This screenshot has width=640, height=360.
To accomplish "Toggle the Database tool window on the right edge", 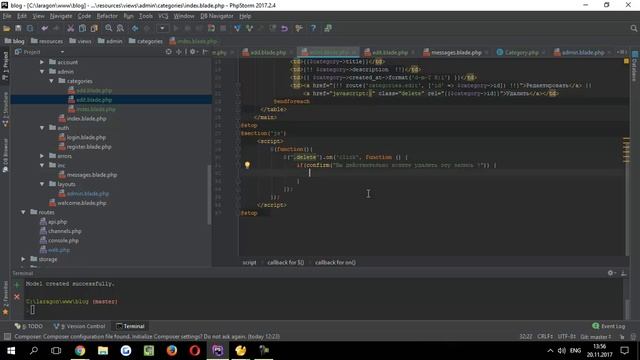I will 635,66.
